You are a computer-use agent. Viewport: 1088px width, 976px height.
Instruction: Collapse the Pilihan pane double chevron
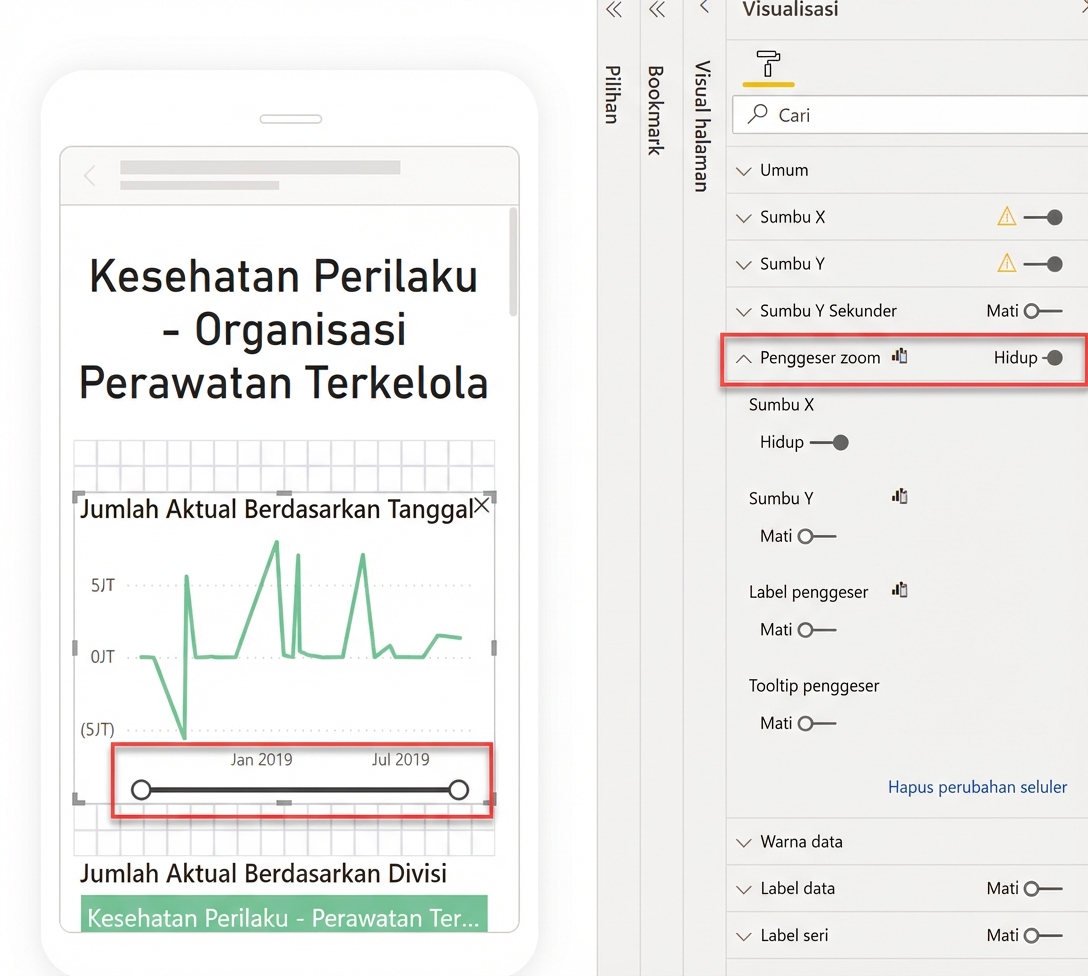pyautogui.click(x=614, y=10)
